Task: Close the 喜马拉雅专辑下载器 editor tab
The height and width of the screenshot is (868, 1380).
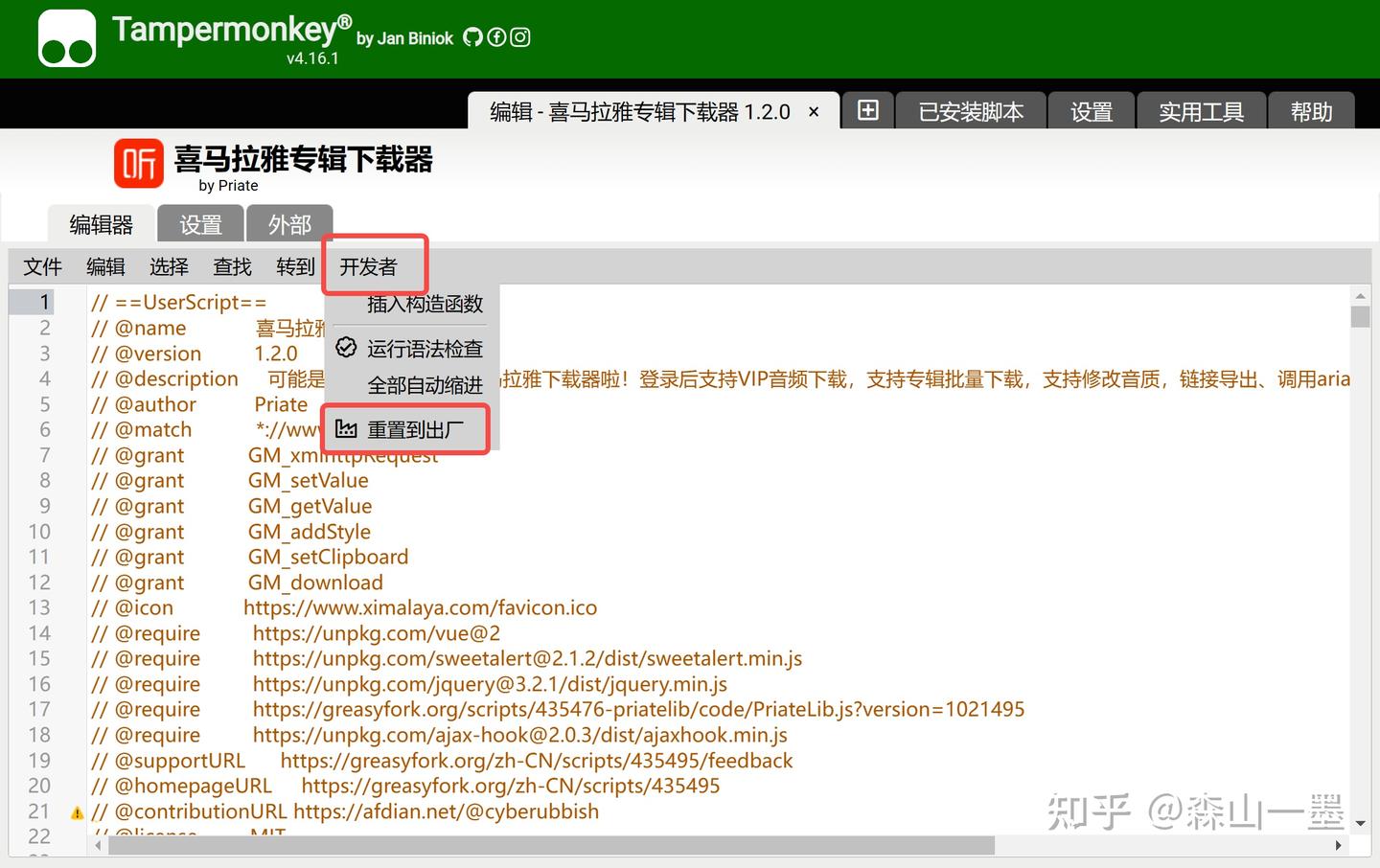Action: pyautogui.click(x=813, y=111)
